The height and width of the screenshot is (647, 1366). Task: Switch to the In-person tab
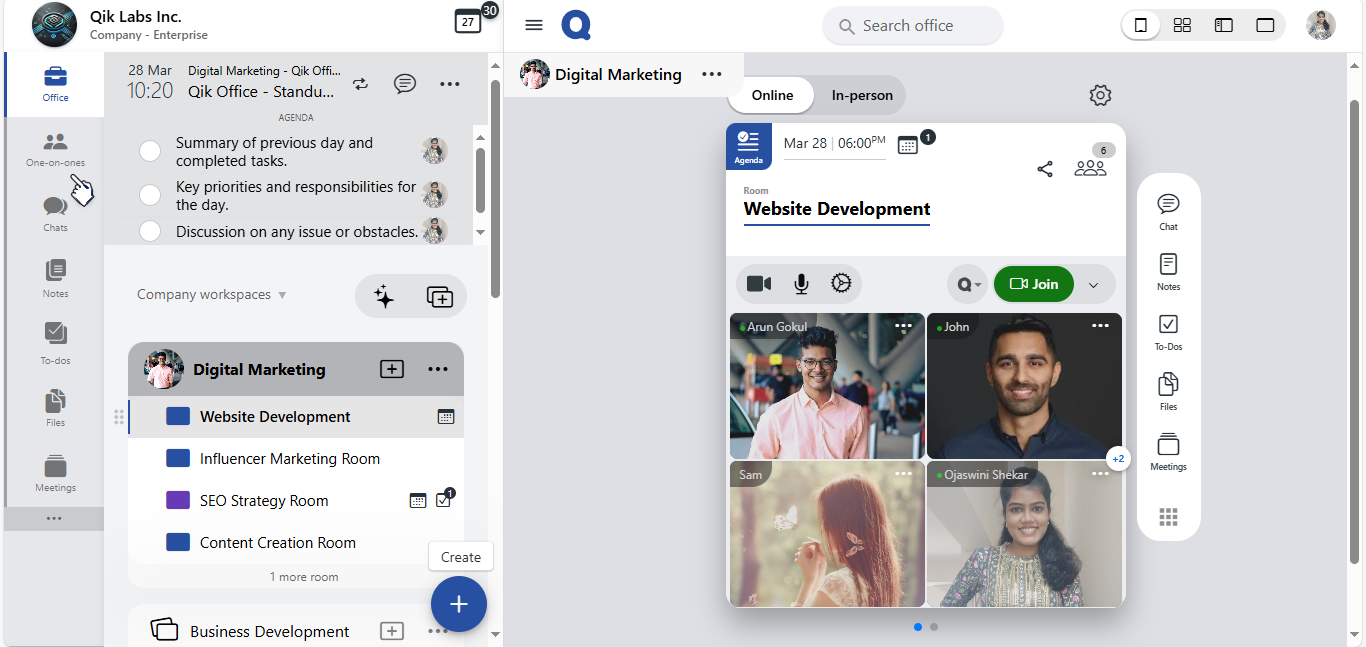point(862,96)
